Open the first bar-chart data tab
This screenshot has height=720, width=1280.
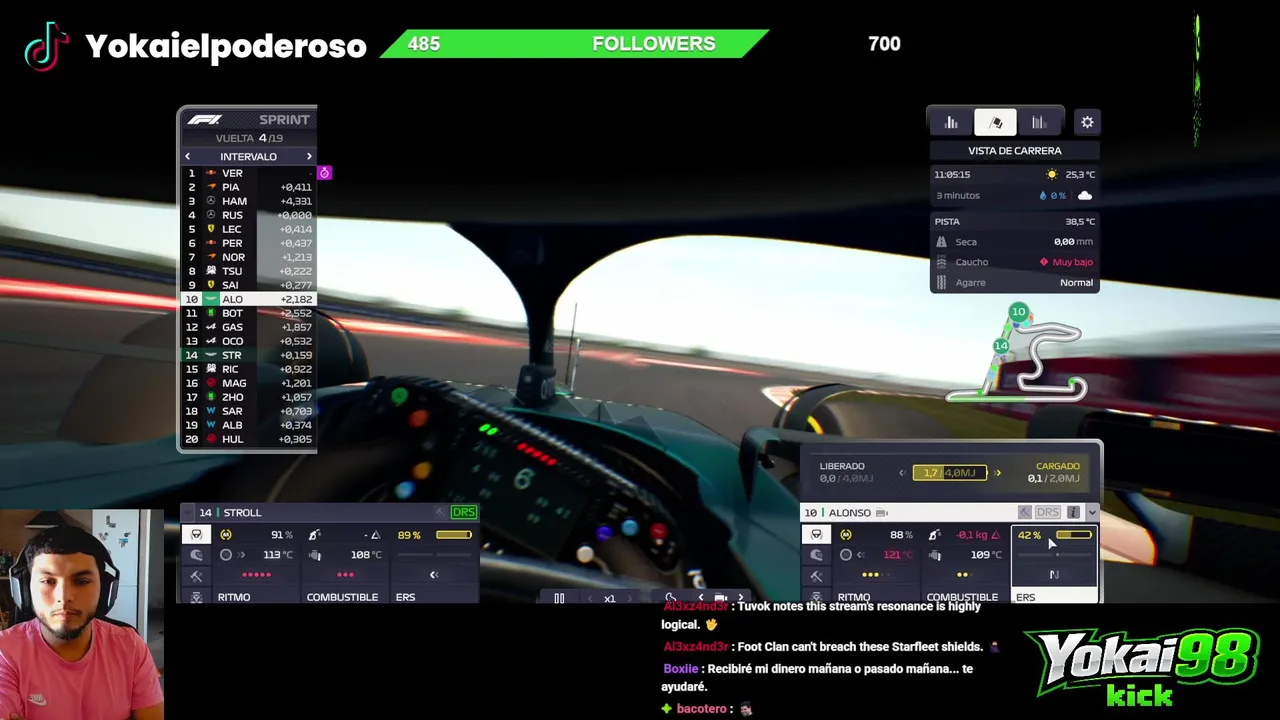tap(951, 122)
